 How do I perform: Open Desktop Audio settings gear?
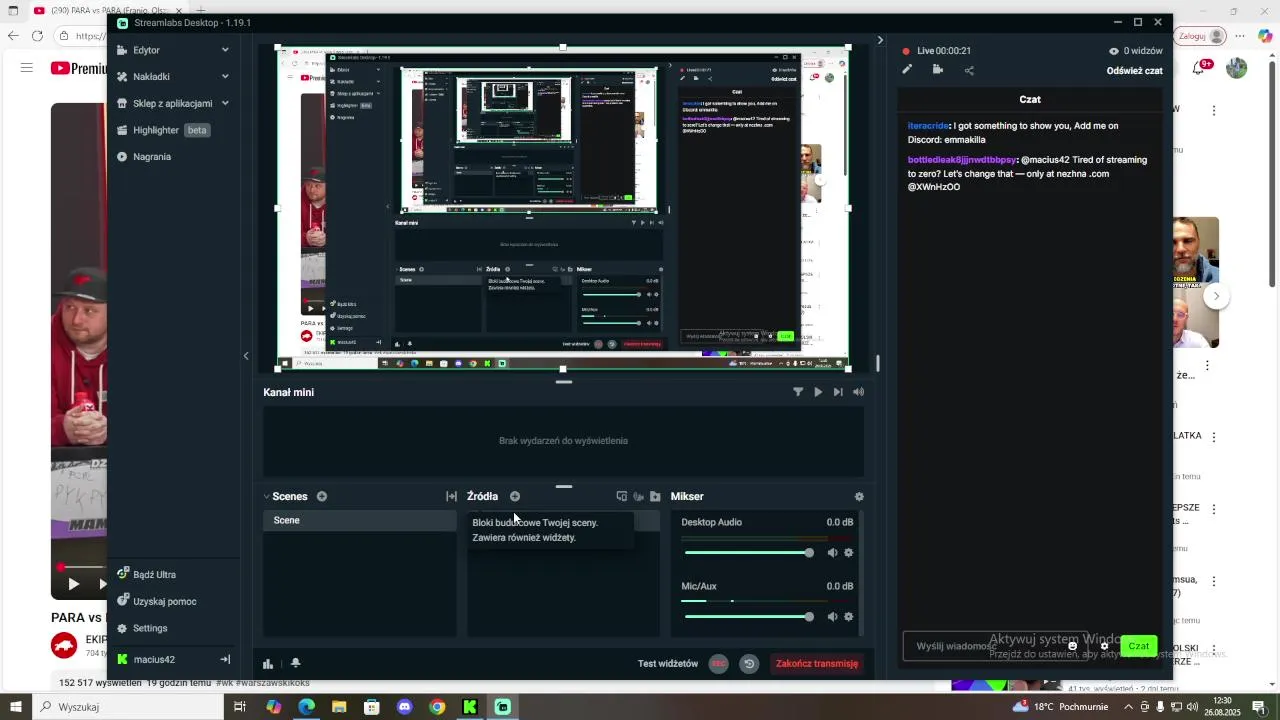pos(849,553)
